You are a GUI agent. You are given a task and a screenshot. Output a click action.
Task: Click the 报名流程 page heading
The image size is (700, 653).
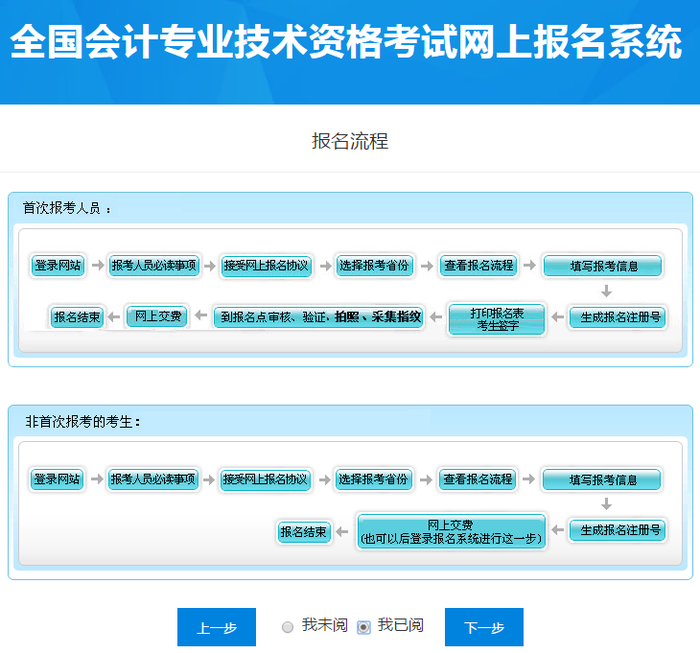(350, 141)
